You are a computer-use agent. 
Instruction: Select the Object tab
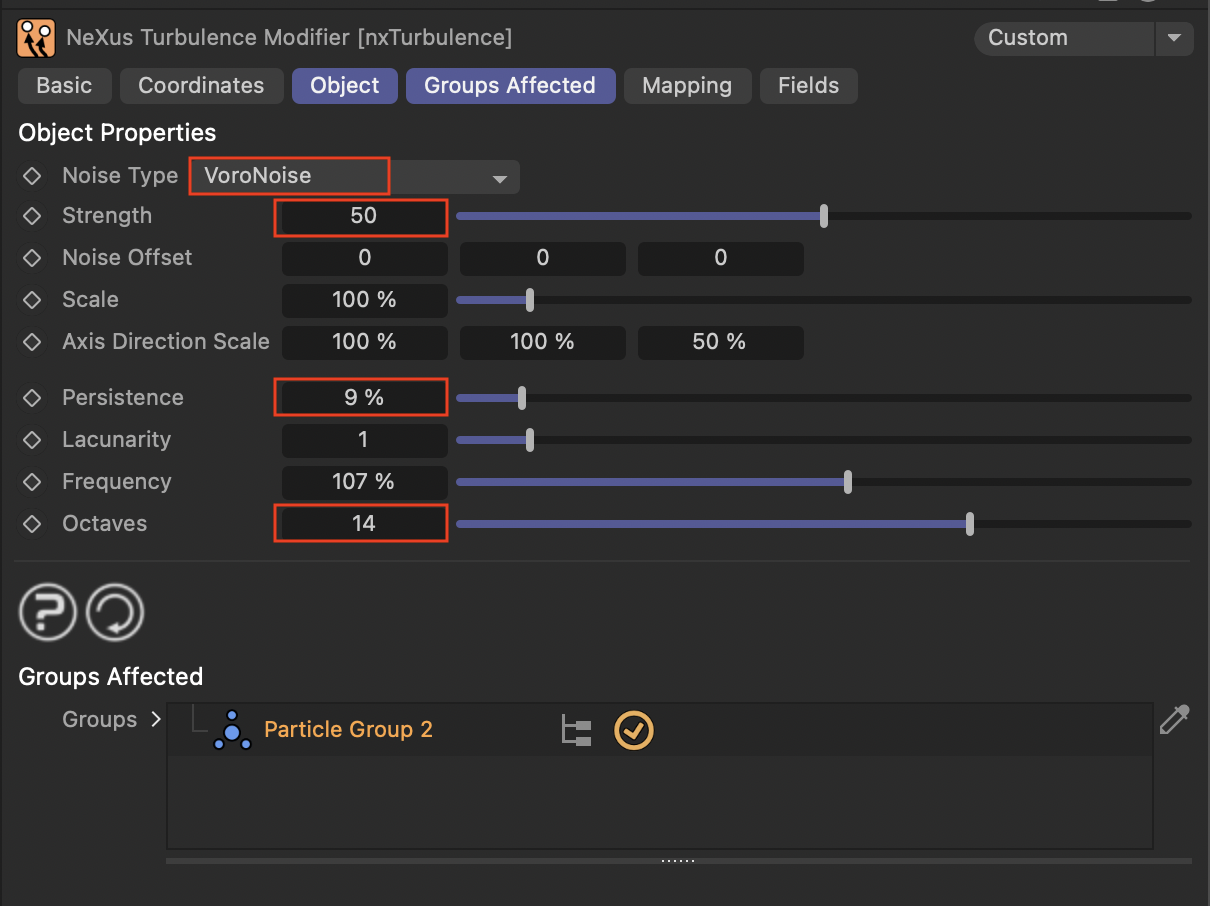tap(345, 86)
